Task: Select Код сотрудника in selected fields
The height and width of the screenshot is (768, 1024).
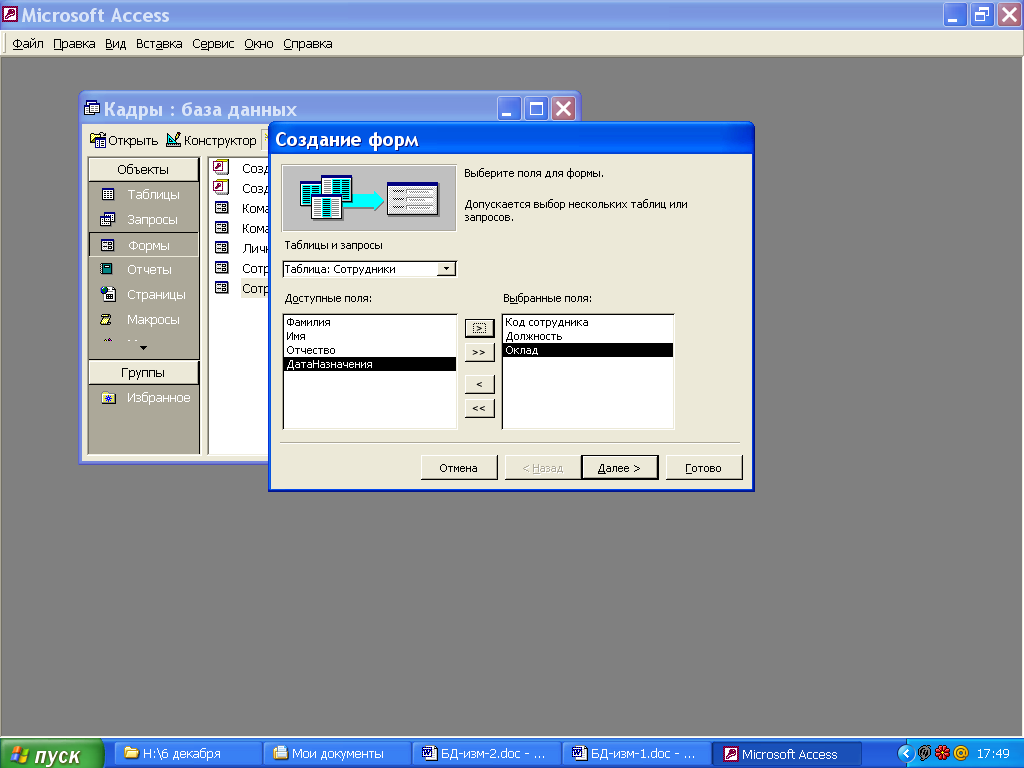Action: pos(588,322)
